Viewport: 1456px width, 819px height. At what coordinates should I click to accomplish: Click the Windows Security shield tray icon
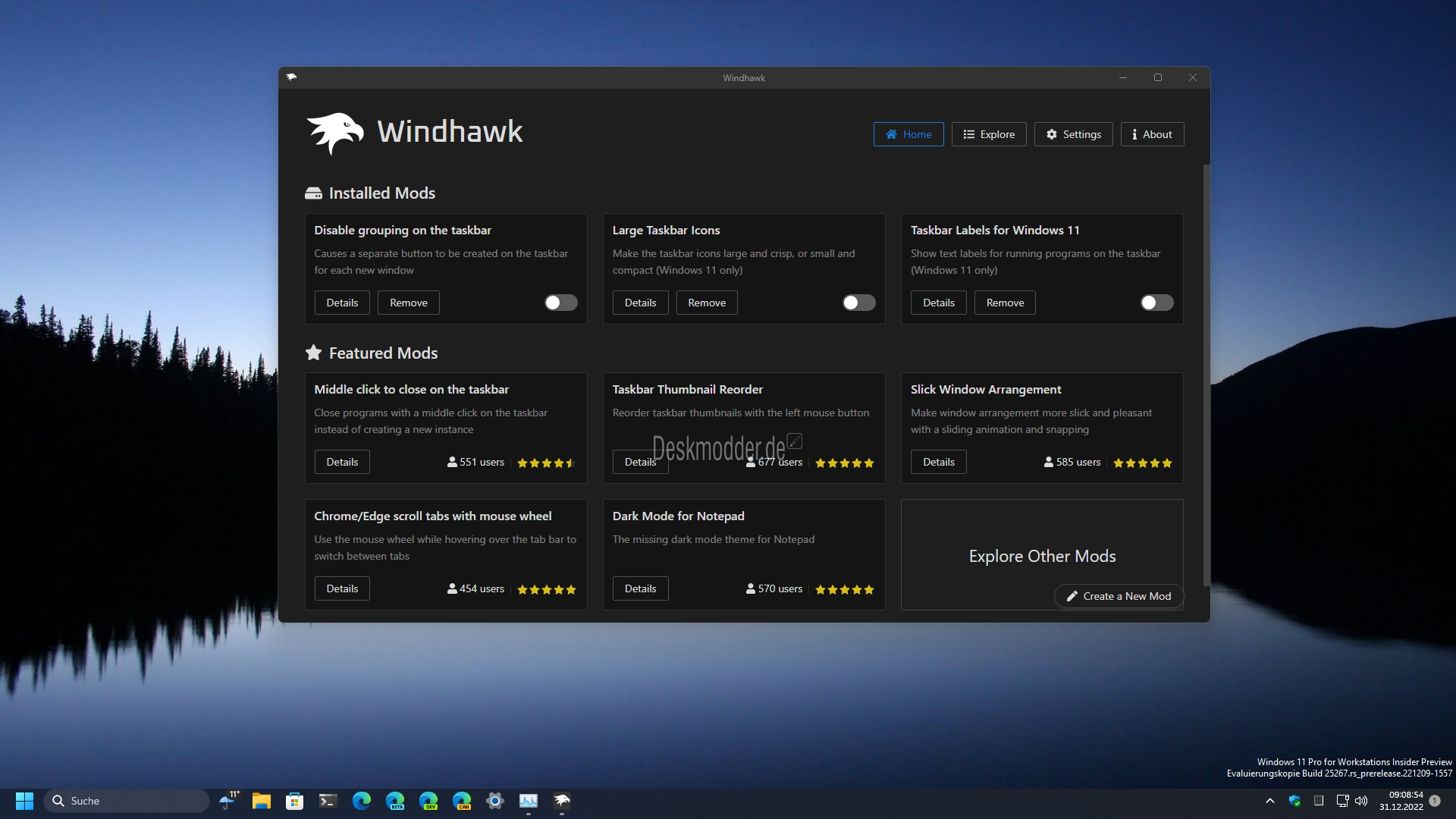point(1294,801)
